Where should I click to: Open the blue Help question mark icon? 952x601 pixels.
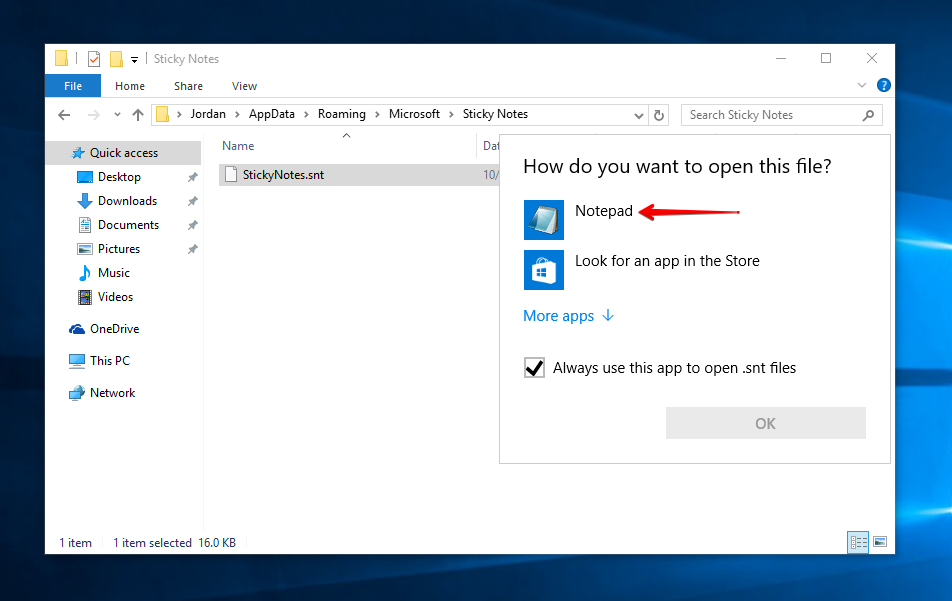[883, 86]
